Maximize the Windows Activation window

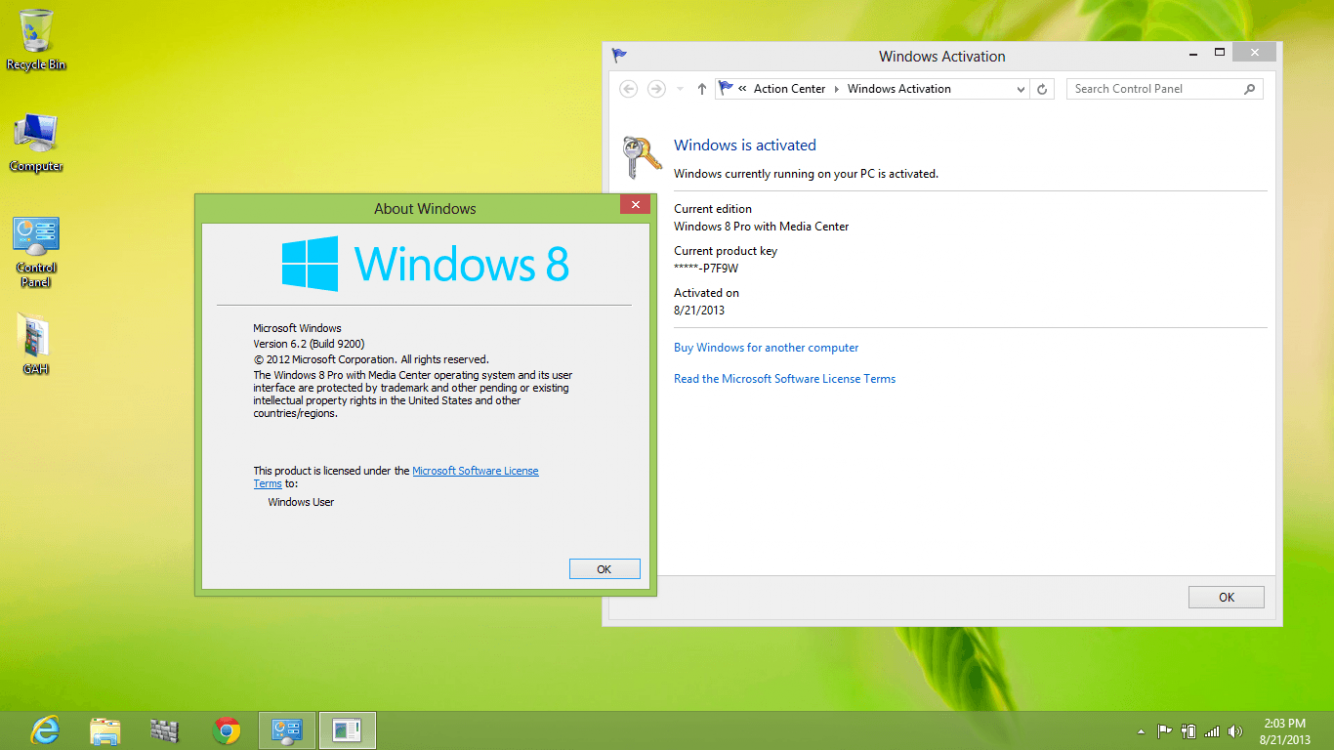point(1219,52)
